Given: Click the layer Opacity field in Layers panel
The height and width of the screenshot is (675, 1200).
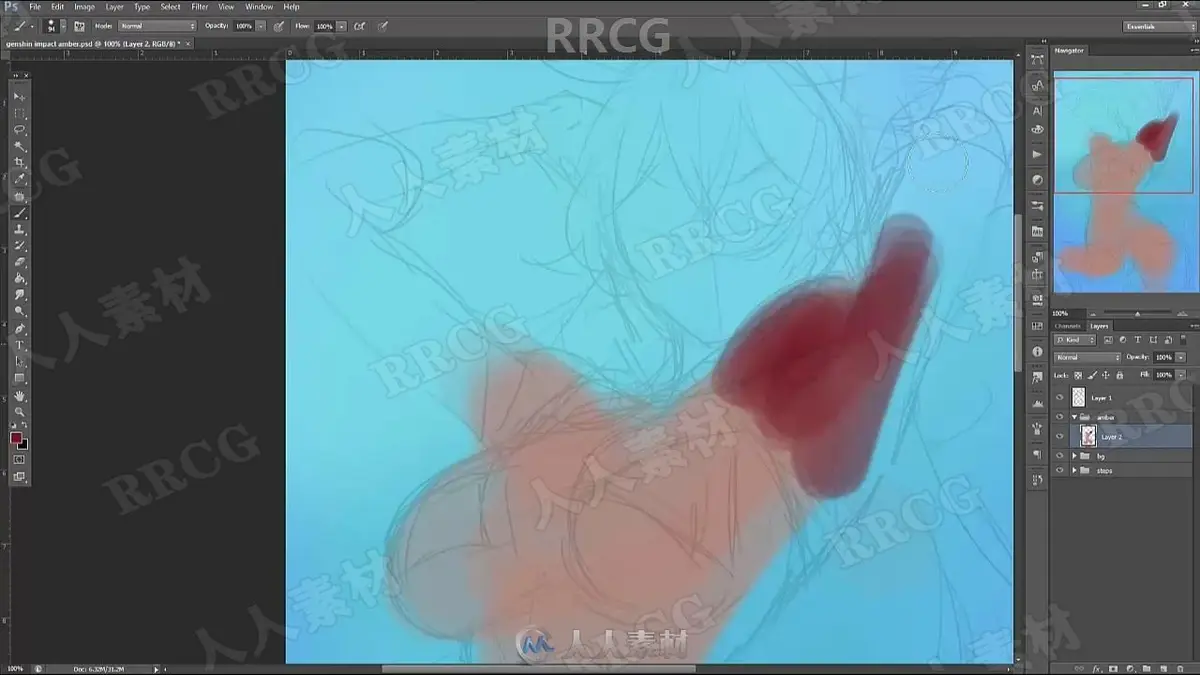Looking at the screenshot, I should (1163, 357).
